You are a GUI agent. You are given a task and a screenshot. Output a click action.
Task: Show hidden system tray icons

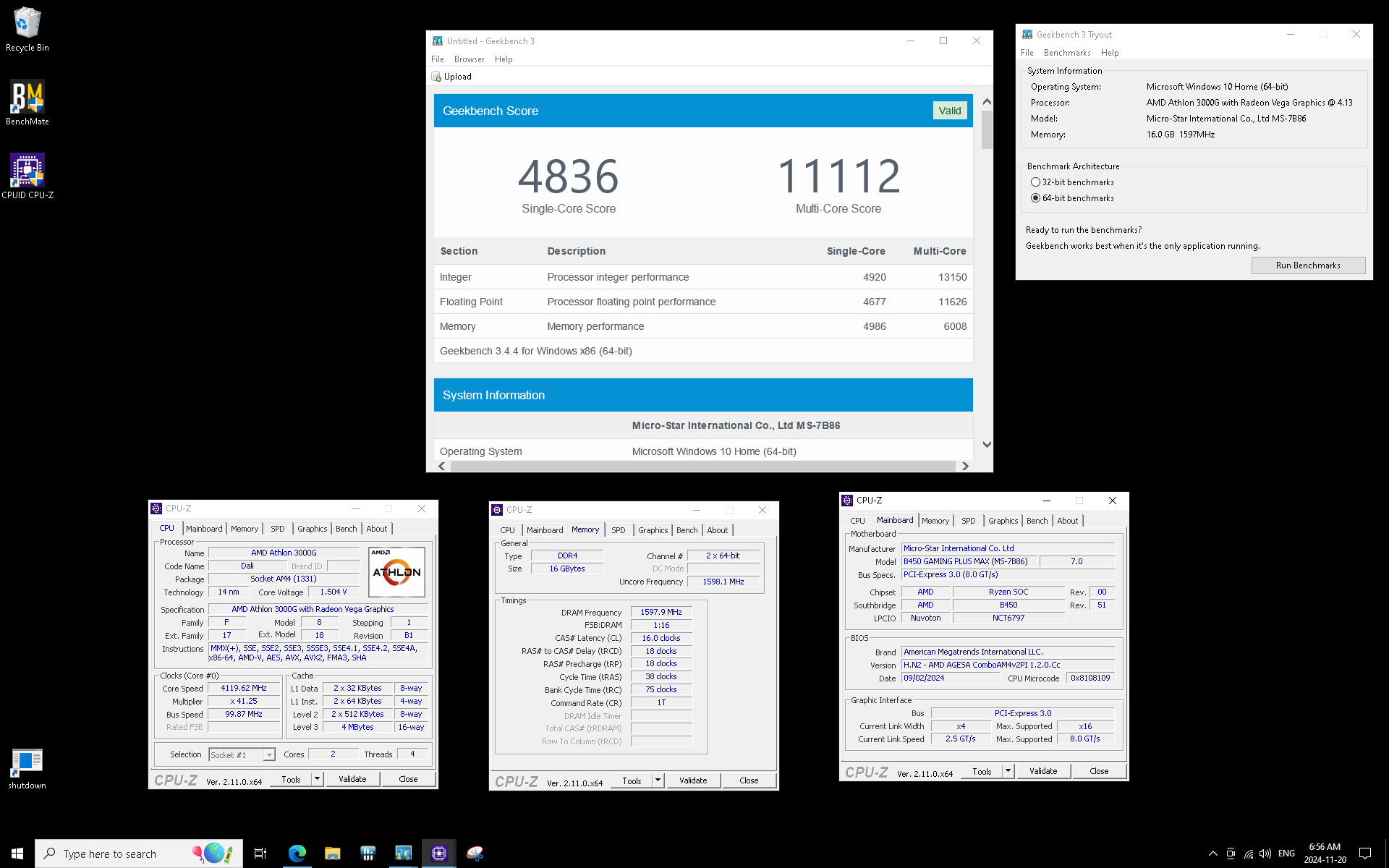click(x=1212, y=854)
